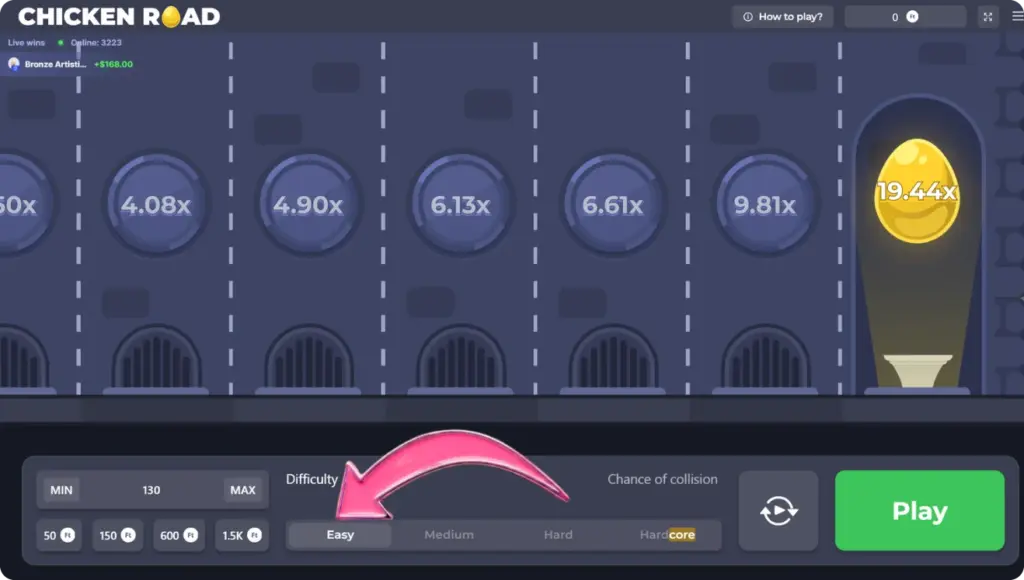Choose the 600 quick bet chip
The width and height of the screenshot is (1024, 580).
tap(178, 536)
